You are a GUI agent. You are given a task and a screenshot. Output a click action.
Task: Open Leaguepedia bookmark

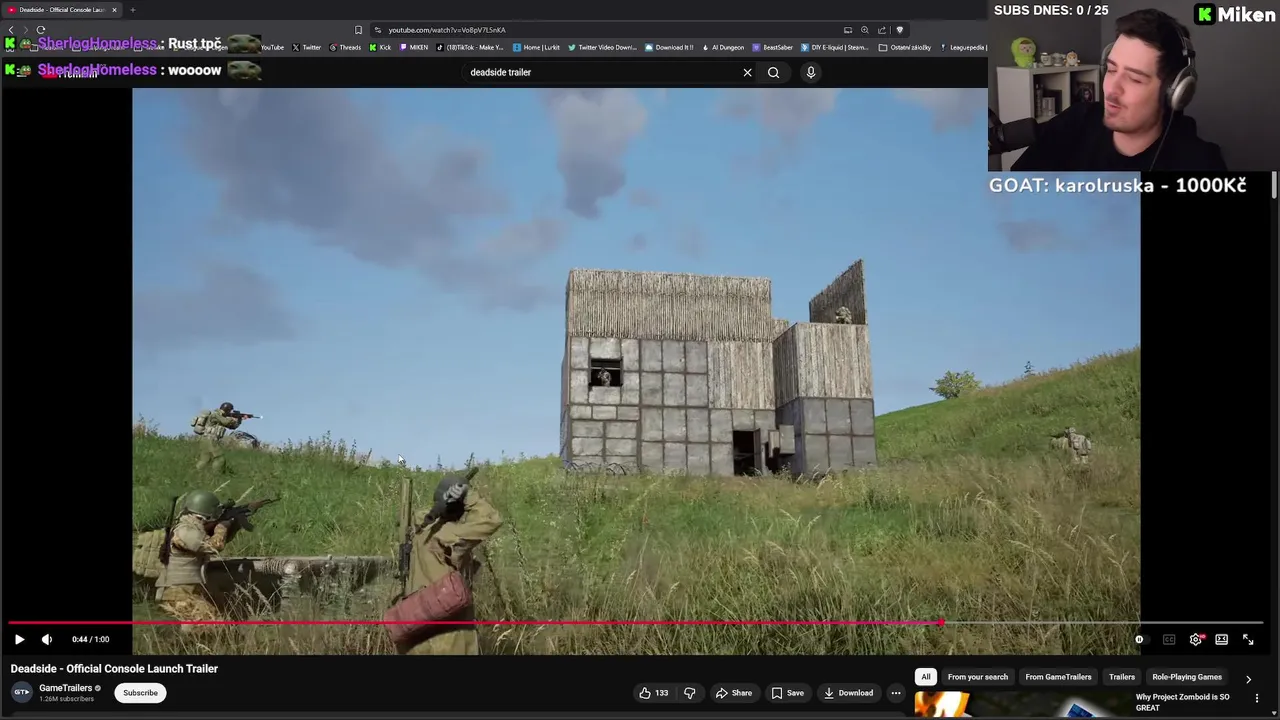[962, 47]
